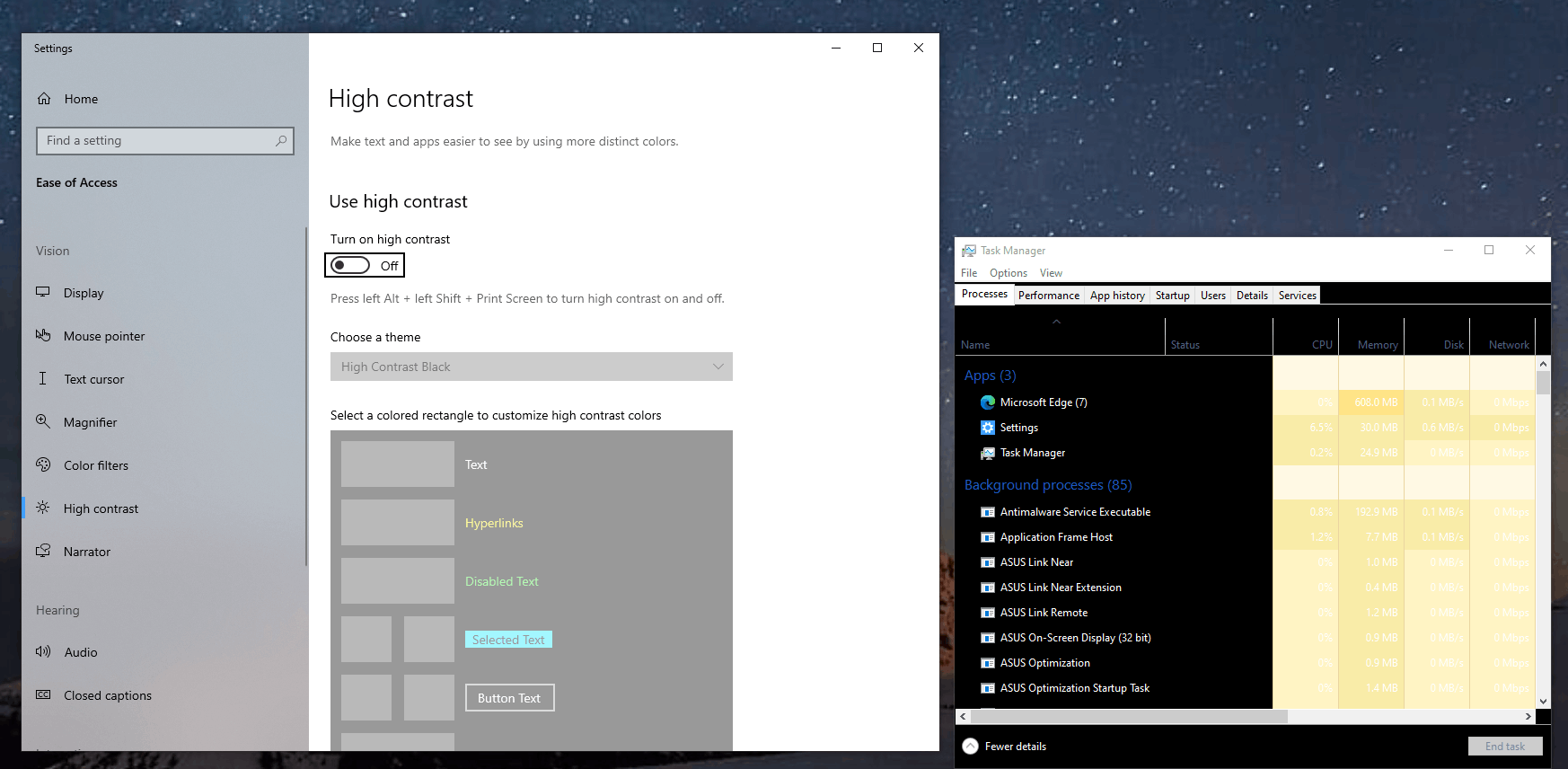Image resolution: width=1568 pixels, height=769 pixels.
Task: Click the Mouse pointer icon in the sidebar
Action: pyautogui.click(x=43, y=335)
